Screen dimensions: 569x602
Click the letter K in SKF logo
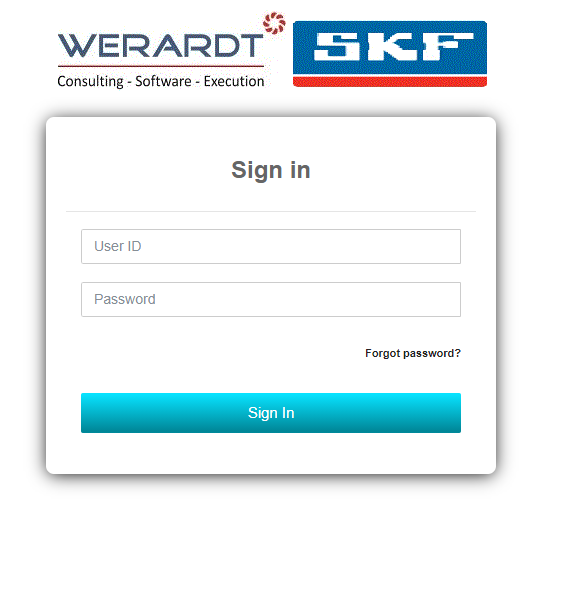pyautogui.click(x=390, y=47)
